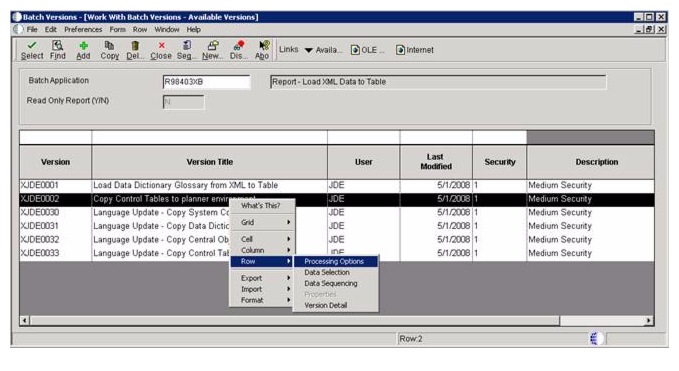
Task: Open the Window menu
Action: point(167,29)
